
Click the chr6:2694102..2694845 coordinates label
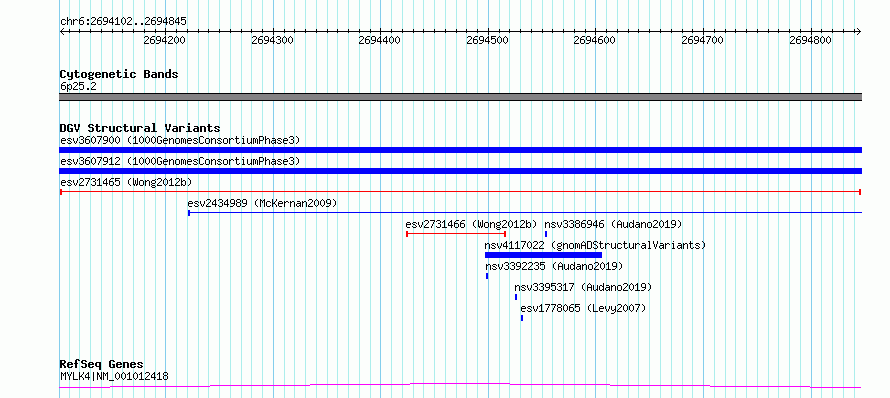123,22
